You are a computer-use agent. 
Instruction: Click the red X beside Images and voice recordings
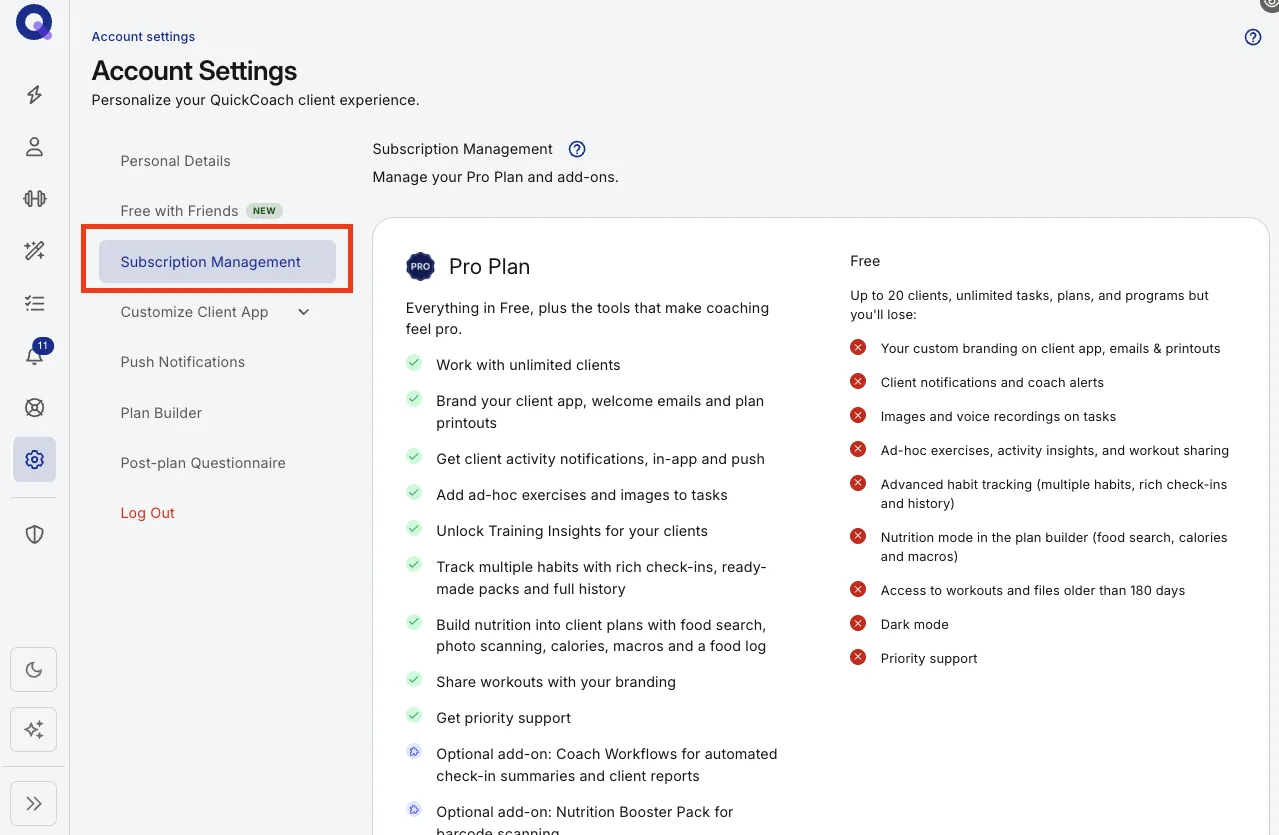click(858, 416)
